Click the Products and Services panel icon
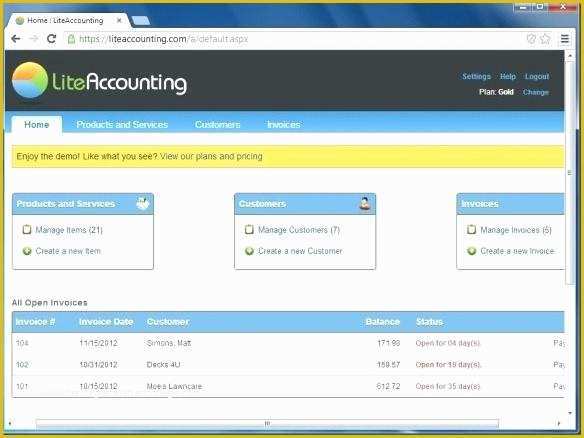Image resolution: width=584 pixels, height=438 pixels. pyautogui.click(x=143, y=203)
